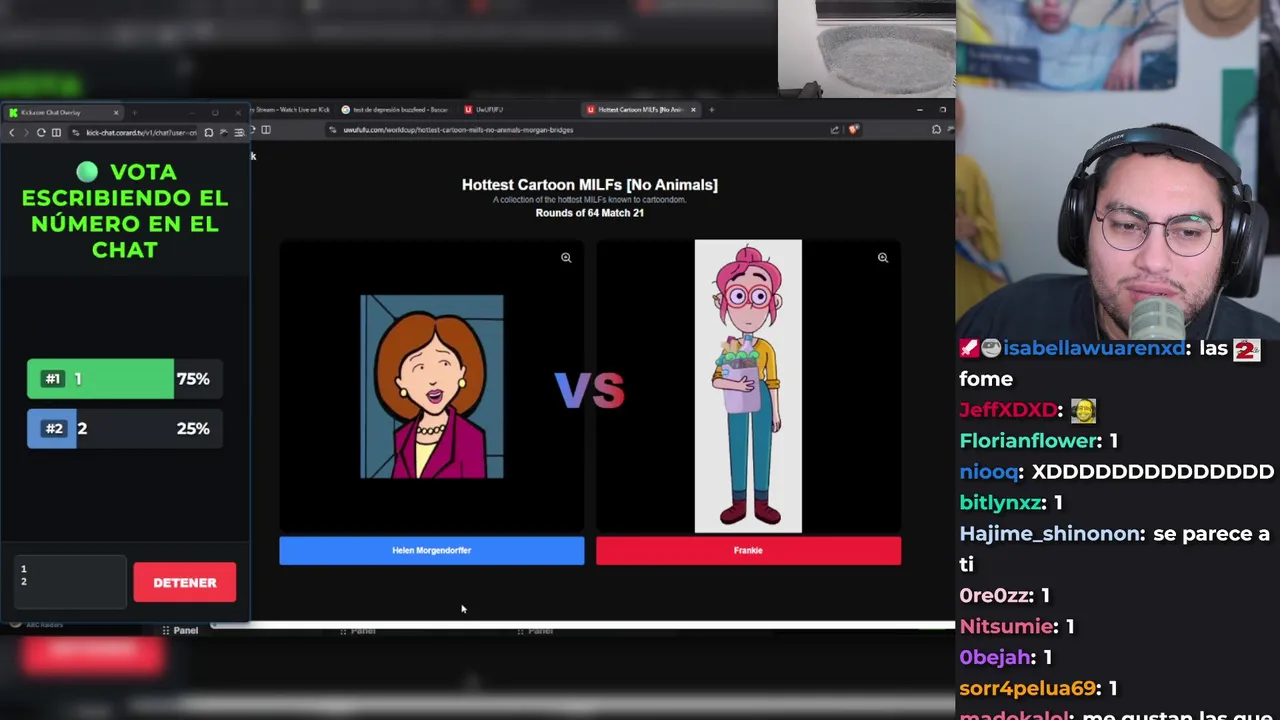Toggle sidebar panel icon in chat overlay browser
Screen dimensions: 1280x720
point(56,133)
